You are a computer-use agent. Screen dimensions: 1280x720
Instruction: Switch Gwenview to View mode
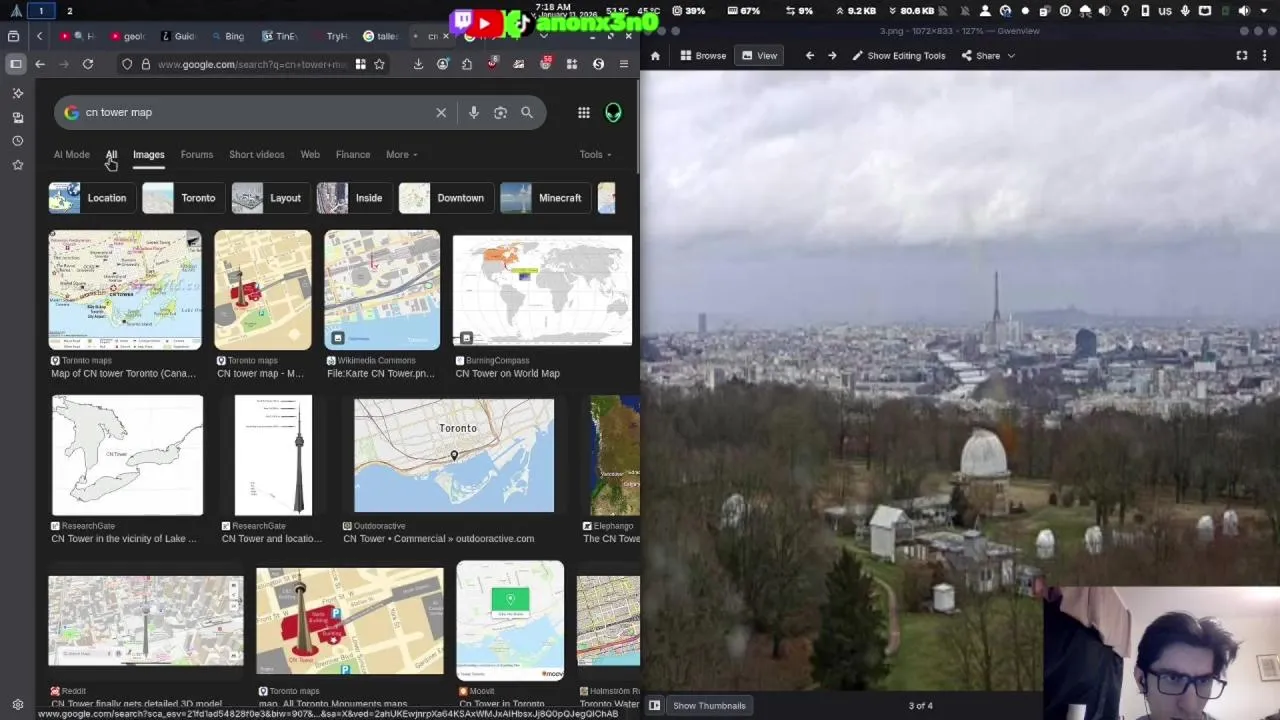click(759, 56)
